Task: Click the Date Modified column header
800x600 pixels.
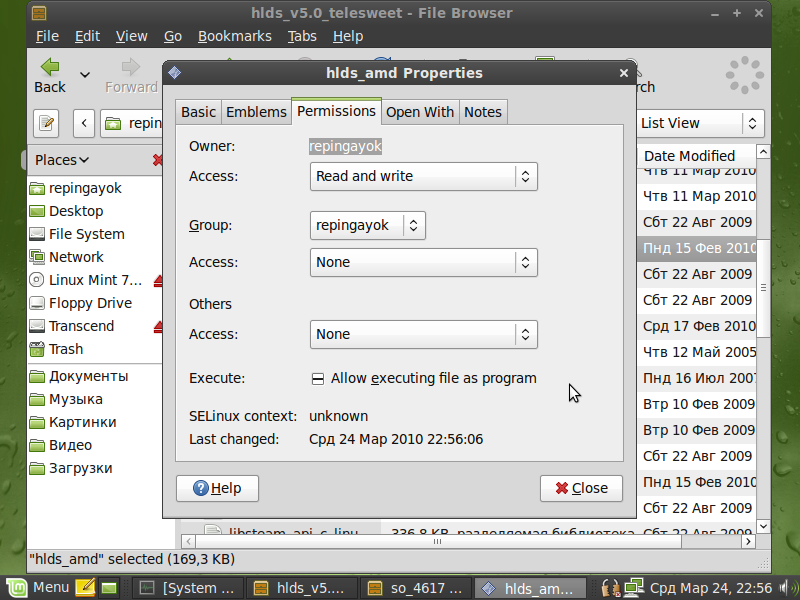Action: [x=696, y=156]
